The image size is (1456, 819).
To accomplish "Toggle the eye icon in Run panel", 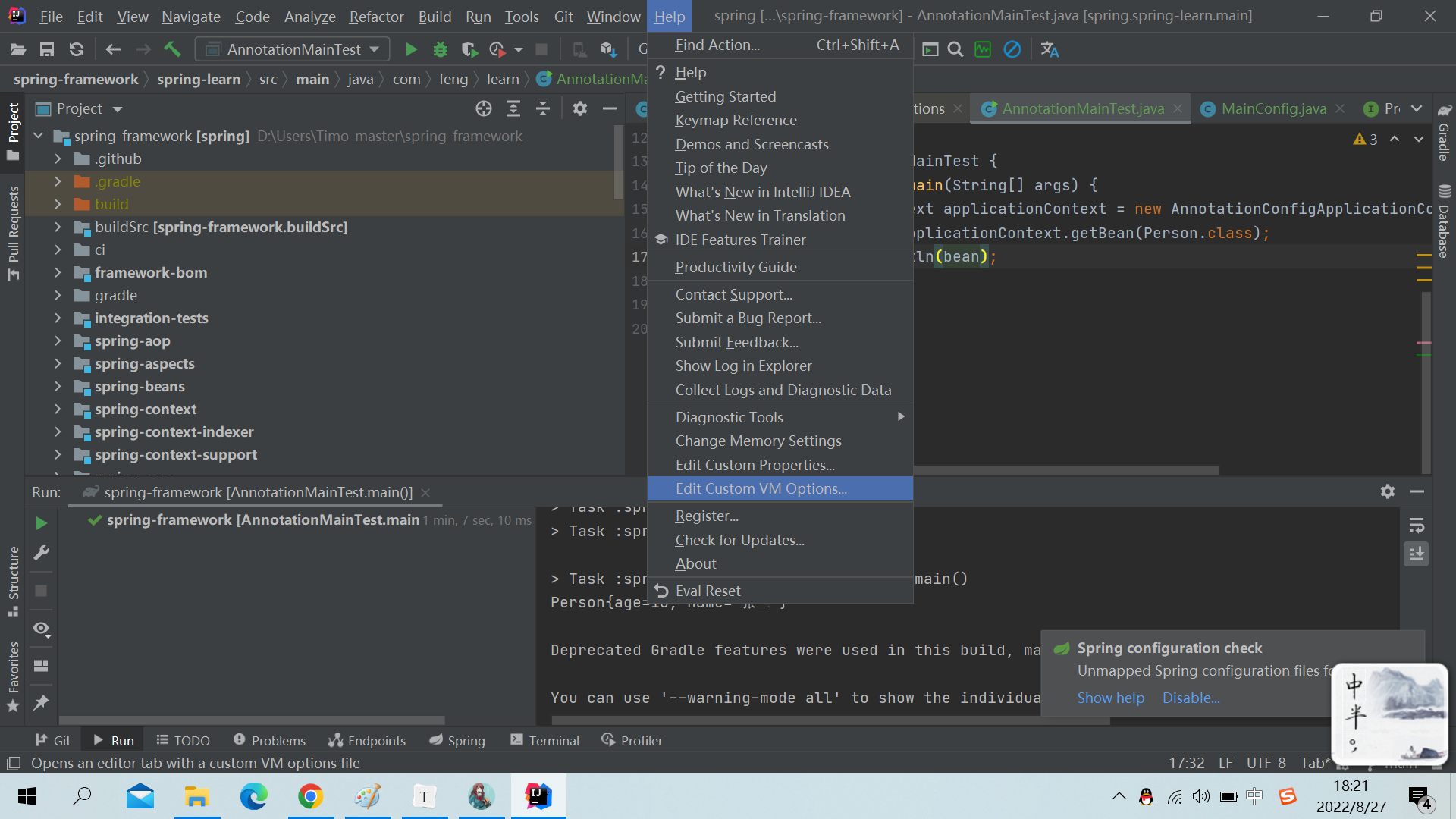I will 41,629.
